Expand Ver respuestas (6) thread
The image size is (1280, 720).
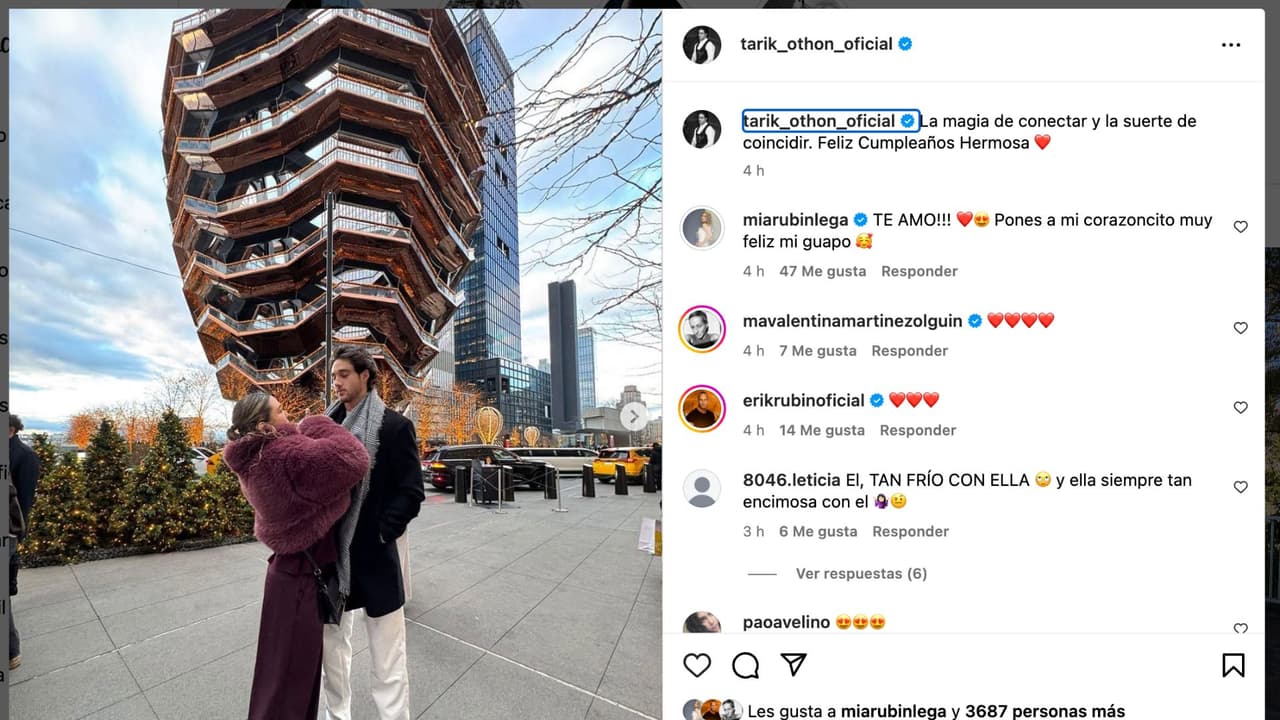[x=861, y=573]
